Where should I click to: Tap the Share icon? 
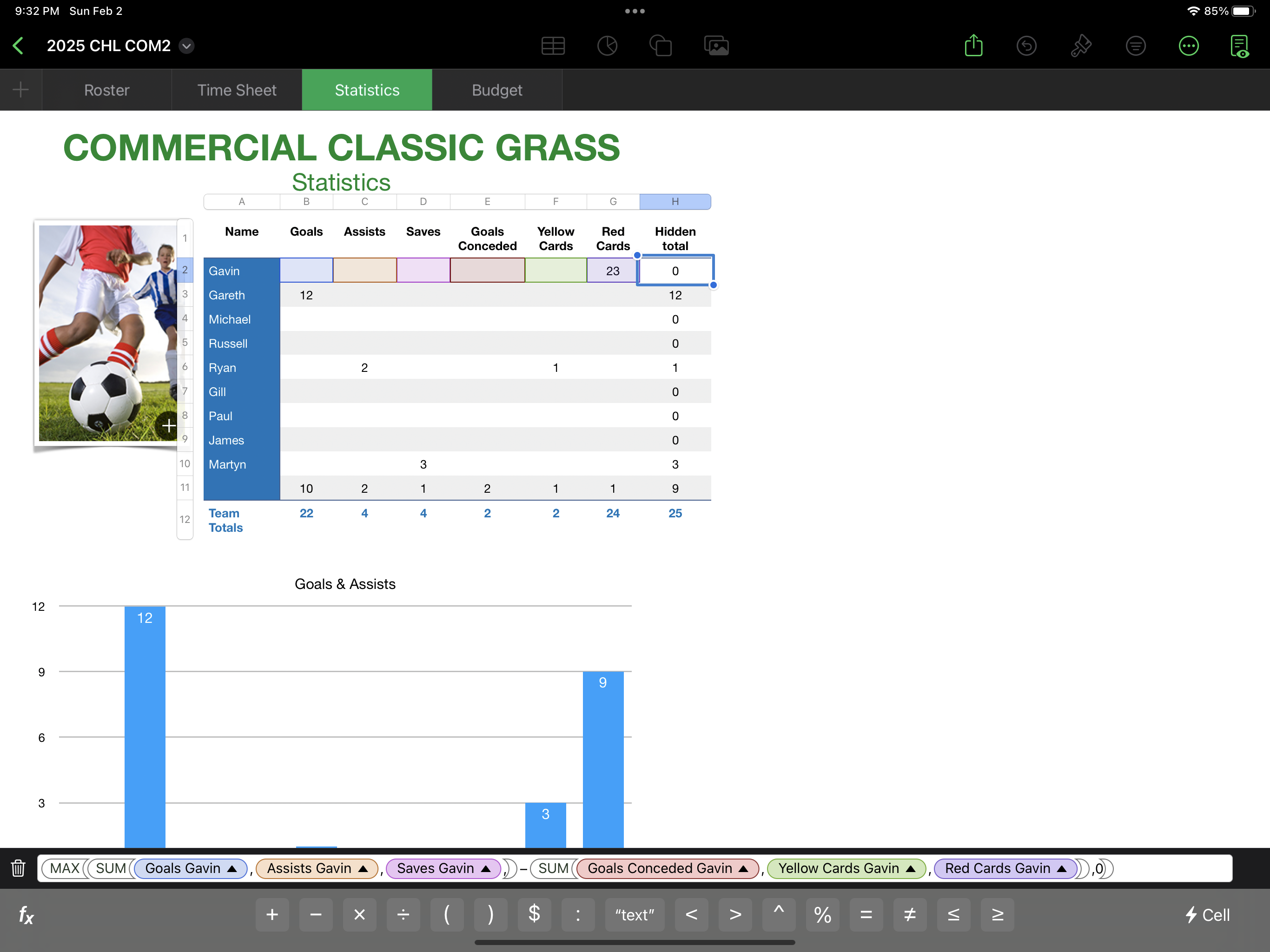coord(973,46)
